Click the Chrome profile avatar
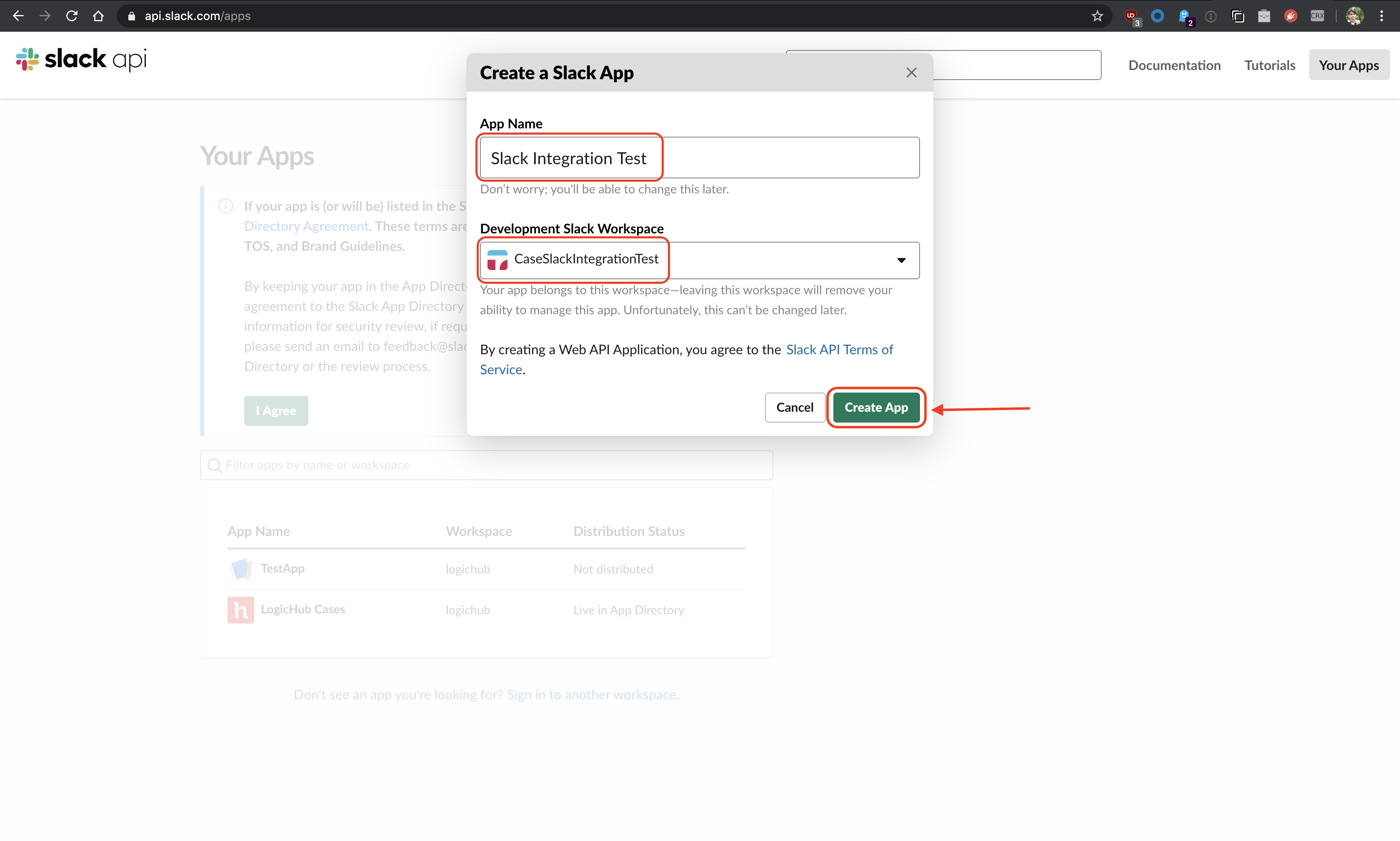This screenshot has height=841, width=1400. [x=1355, y=16]
